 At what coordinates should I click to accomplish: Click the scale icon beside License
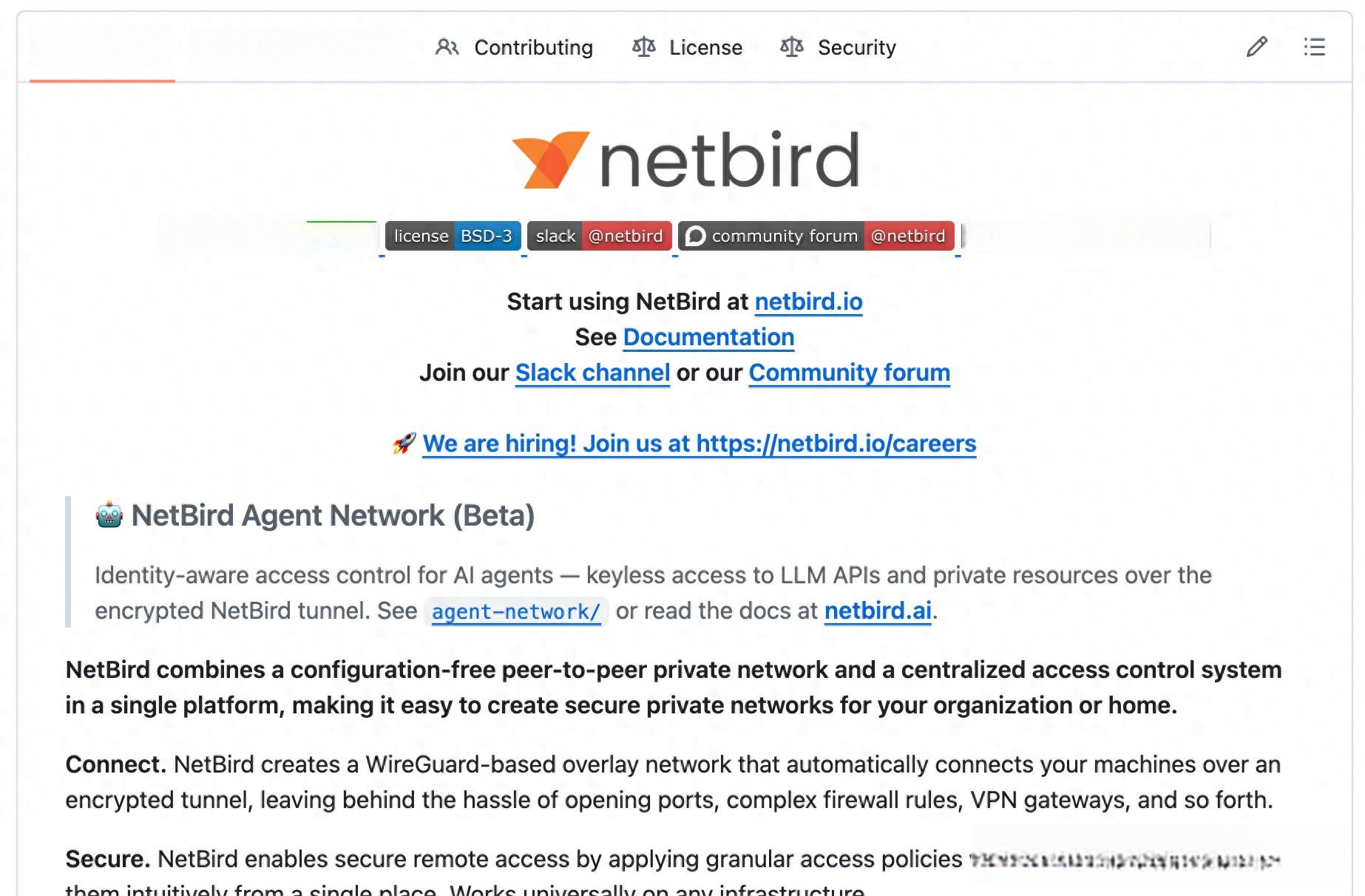coord(643,47)
